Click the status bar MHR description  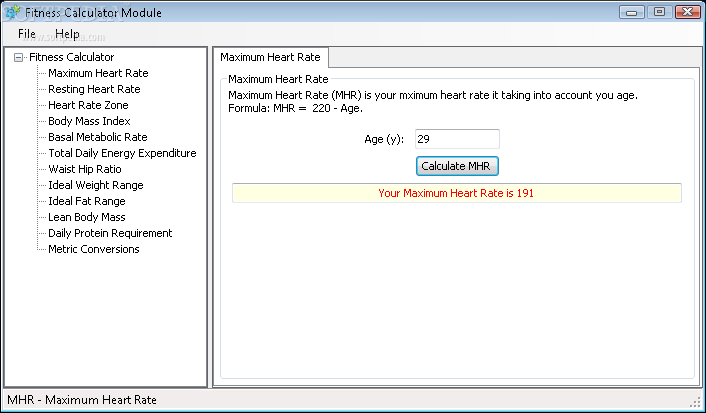click(x=82, y=400)
